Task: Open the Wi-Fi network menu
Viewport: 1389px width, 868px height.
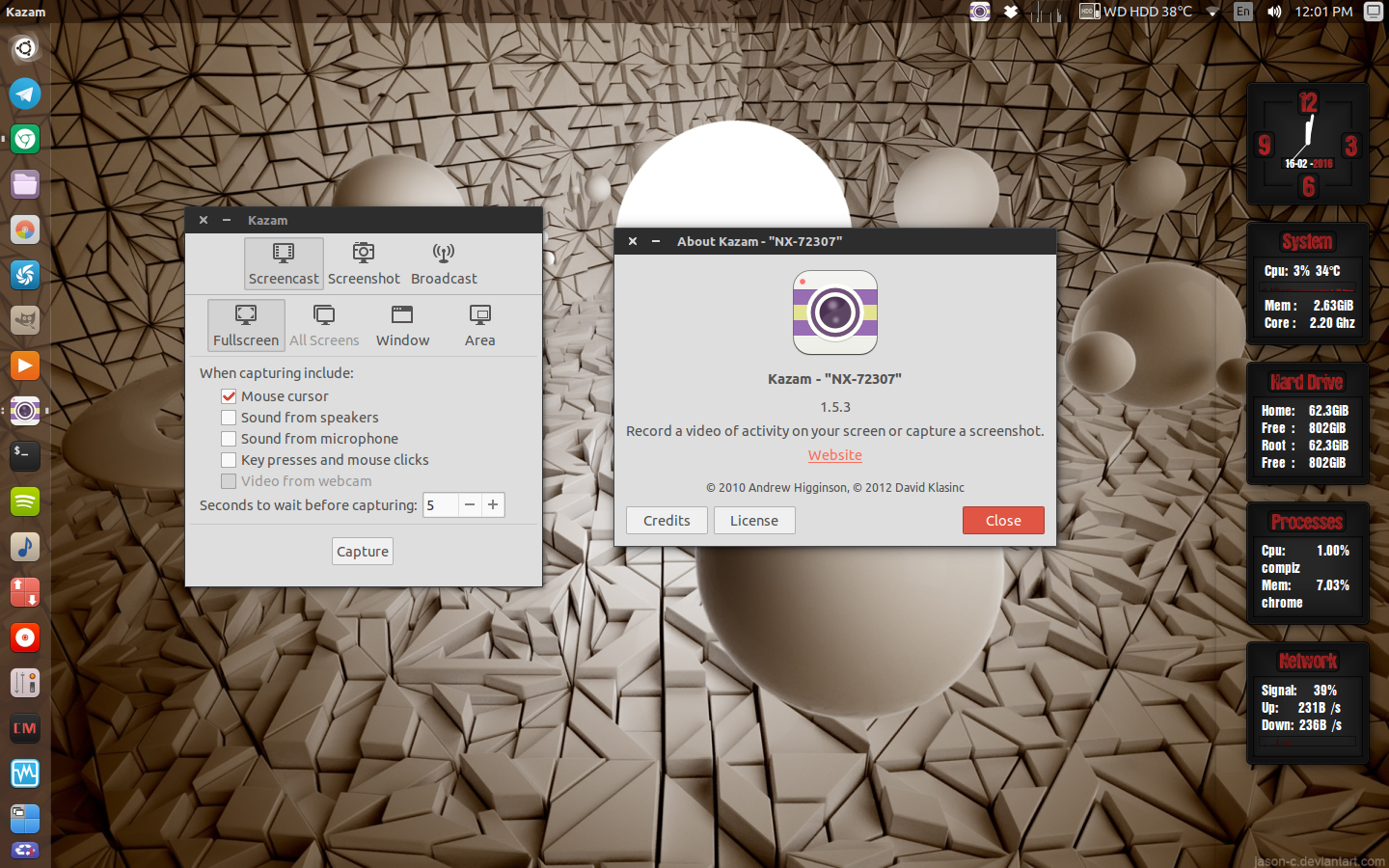Action: coord(1213,12)
